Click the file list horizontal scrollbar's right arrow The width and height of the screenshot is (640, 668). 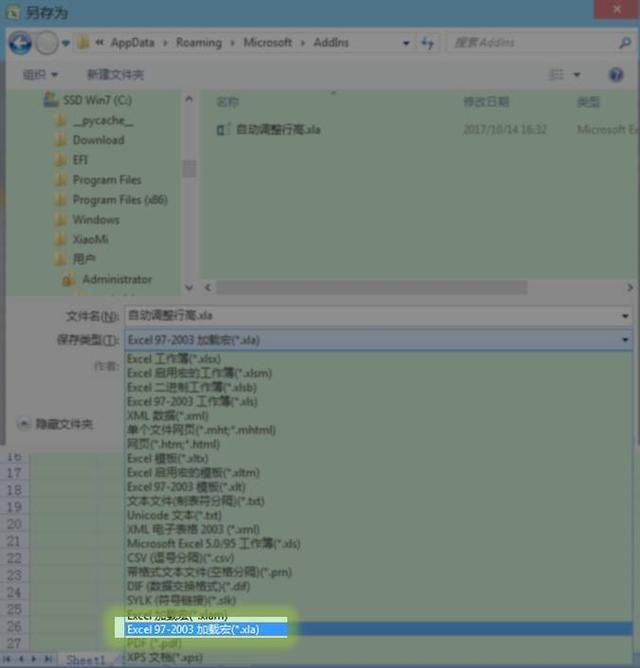[629, 288]
